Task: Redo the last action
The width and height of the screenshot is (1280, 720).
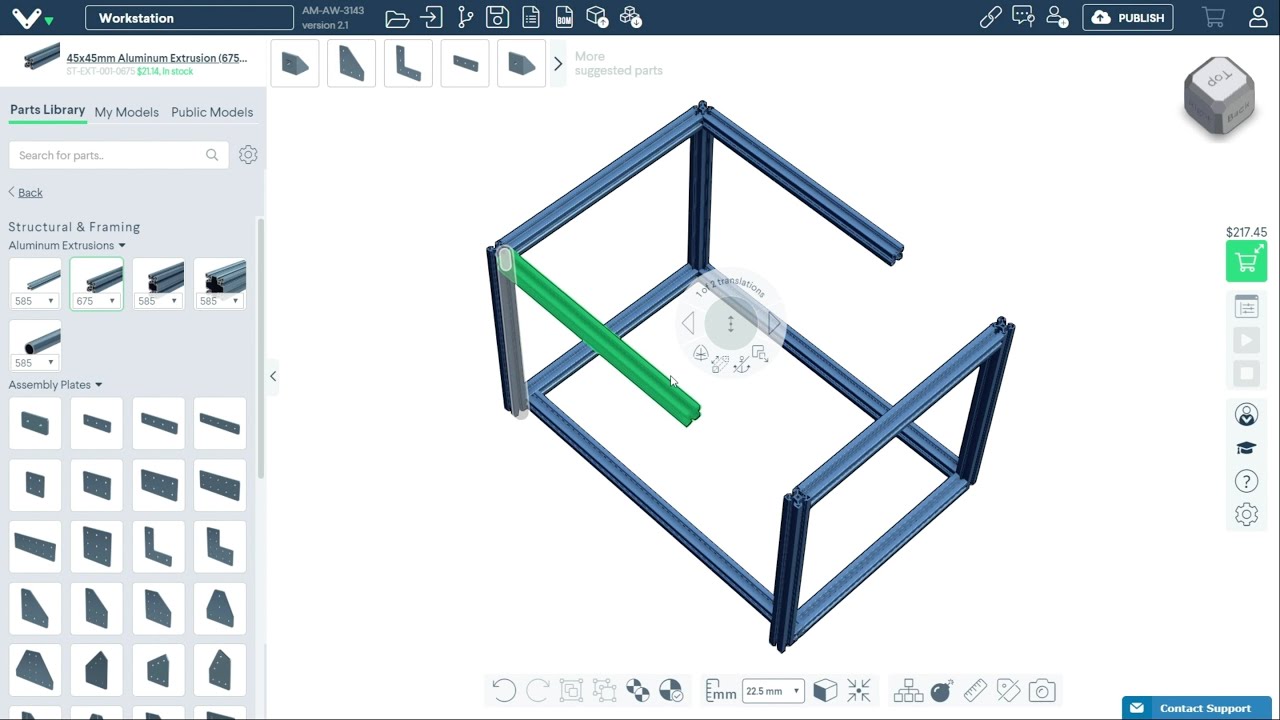Action: click(x=537, y=690)
